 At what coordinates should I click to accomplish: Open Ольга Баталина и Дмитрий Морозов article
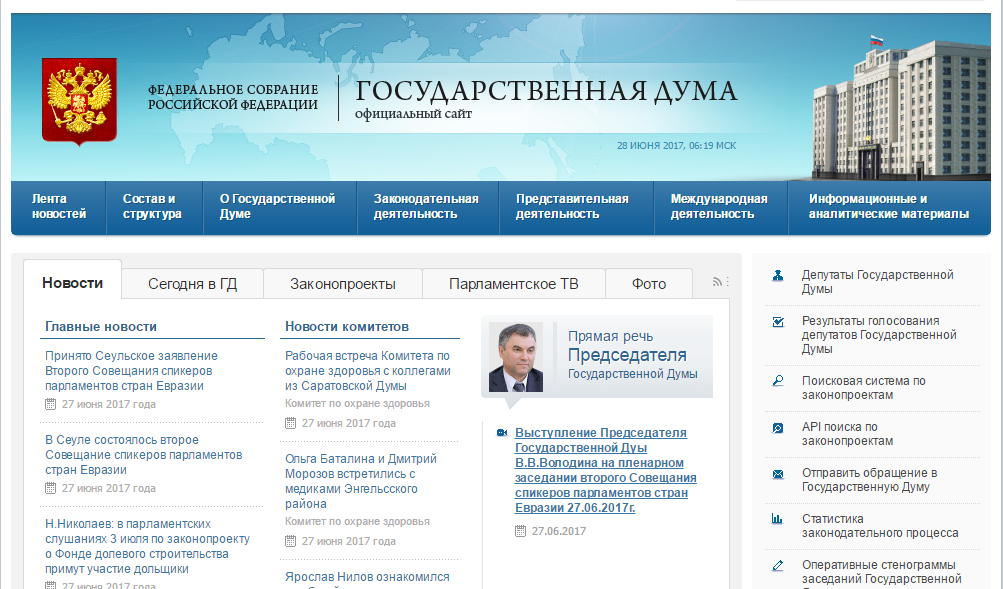click(361, 482)
